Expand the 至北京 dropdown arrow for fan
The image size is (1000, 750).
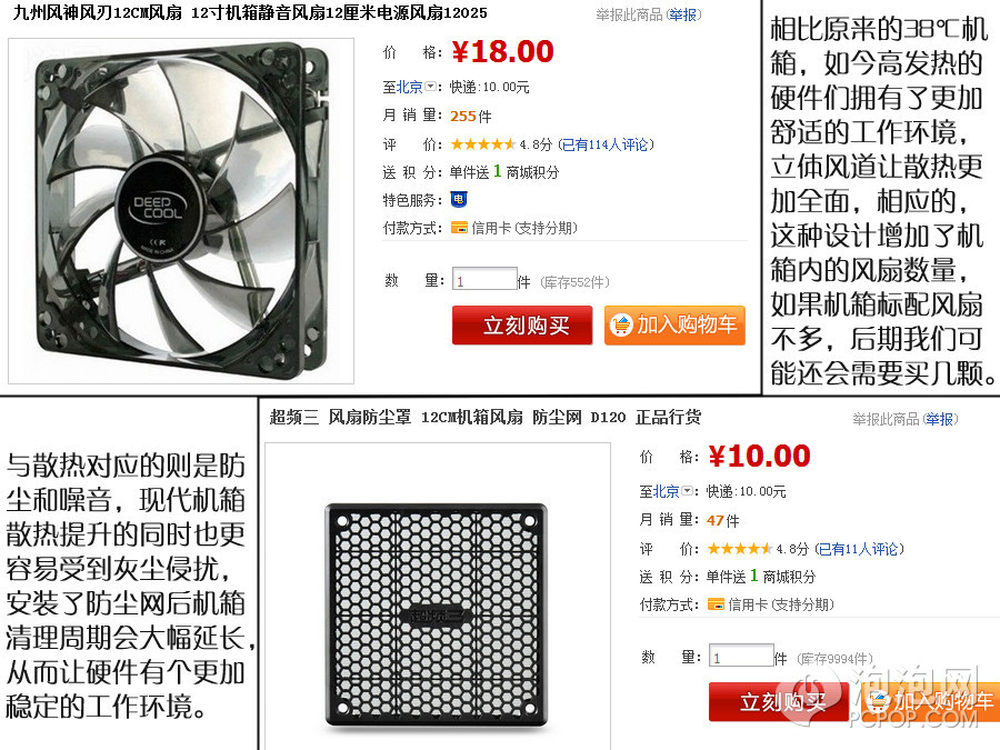430,86
